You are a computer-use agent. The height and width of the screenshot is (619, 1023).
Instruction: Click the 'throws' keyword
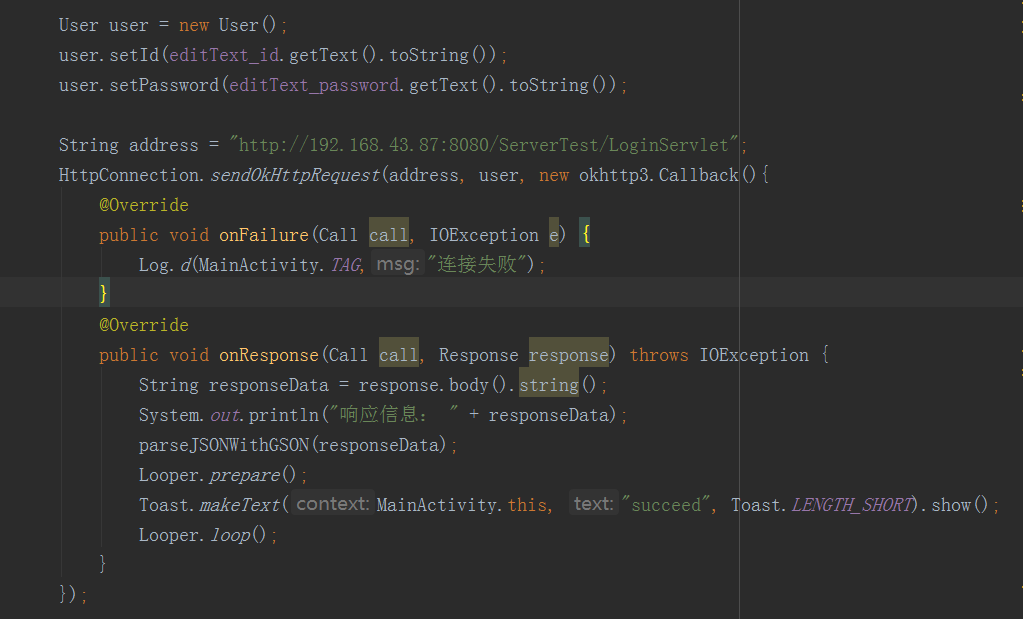(659, 355)
